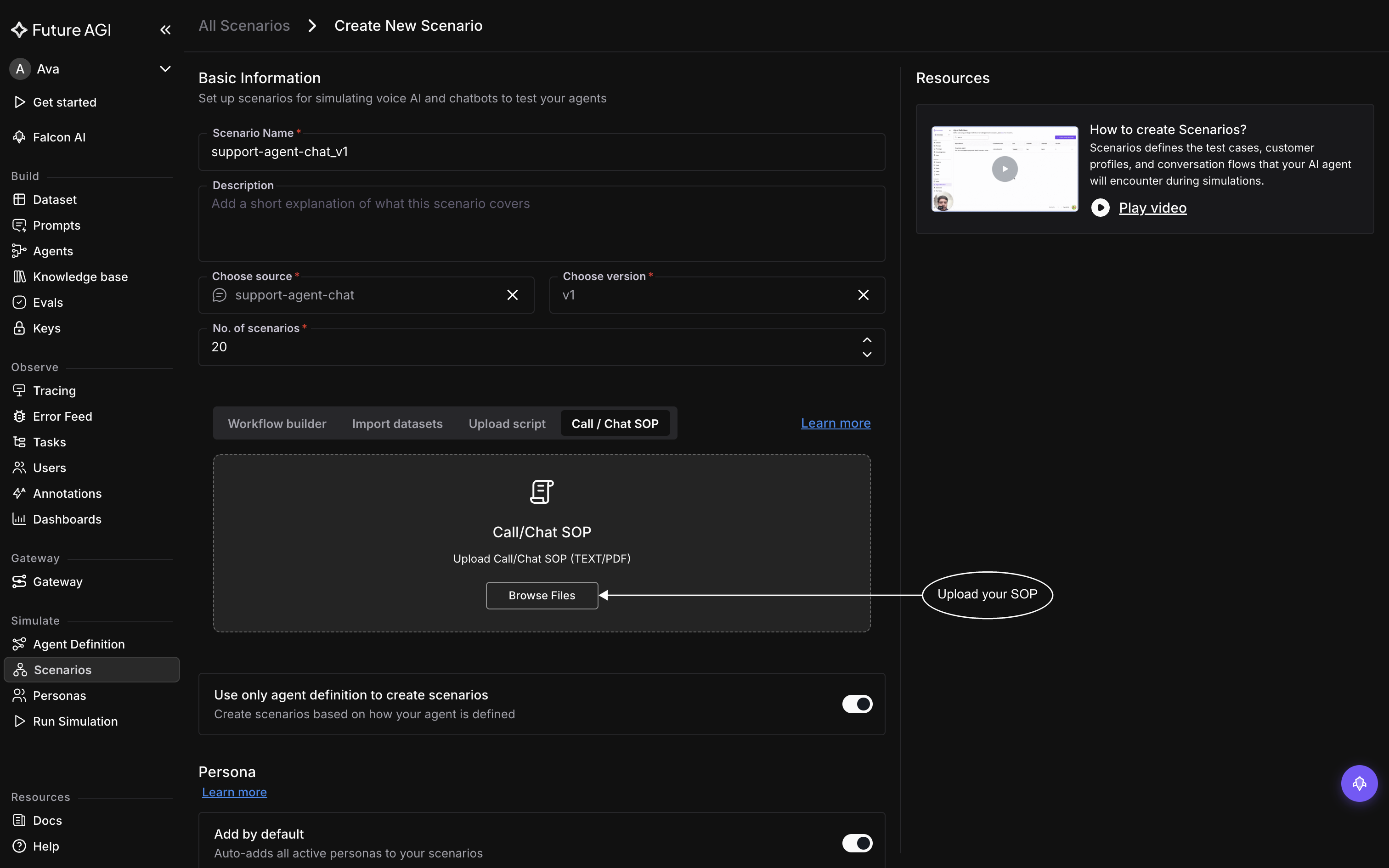
Task: Open the How to create Scenarios thumbnail
Action: 1005,169
